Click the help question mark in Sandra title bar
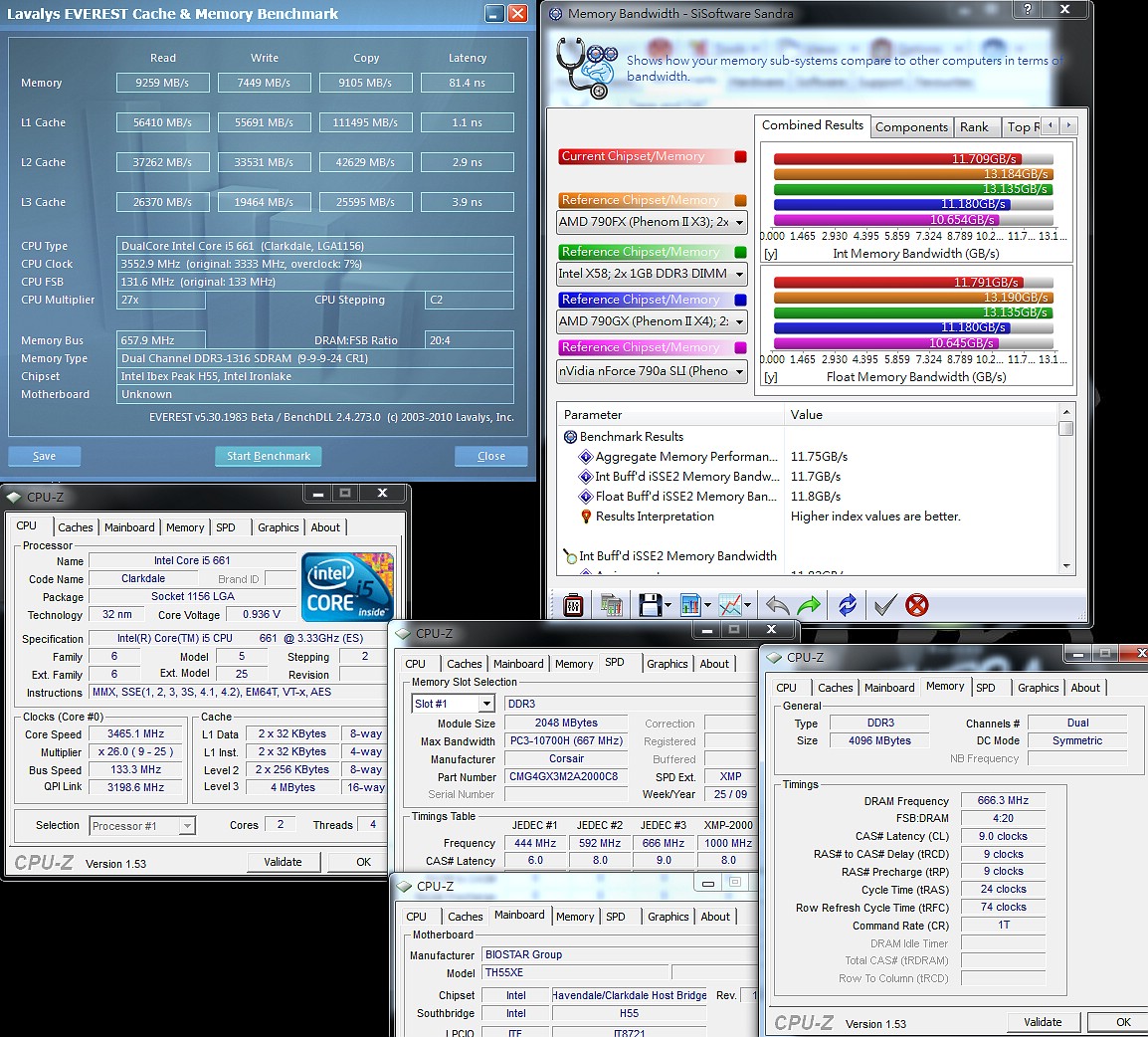This screenshot has width=1148, height=1037. [x=1028, y=9]
